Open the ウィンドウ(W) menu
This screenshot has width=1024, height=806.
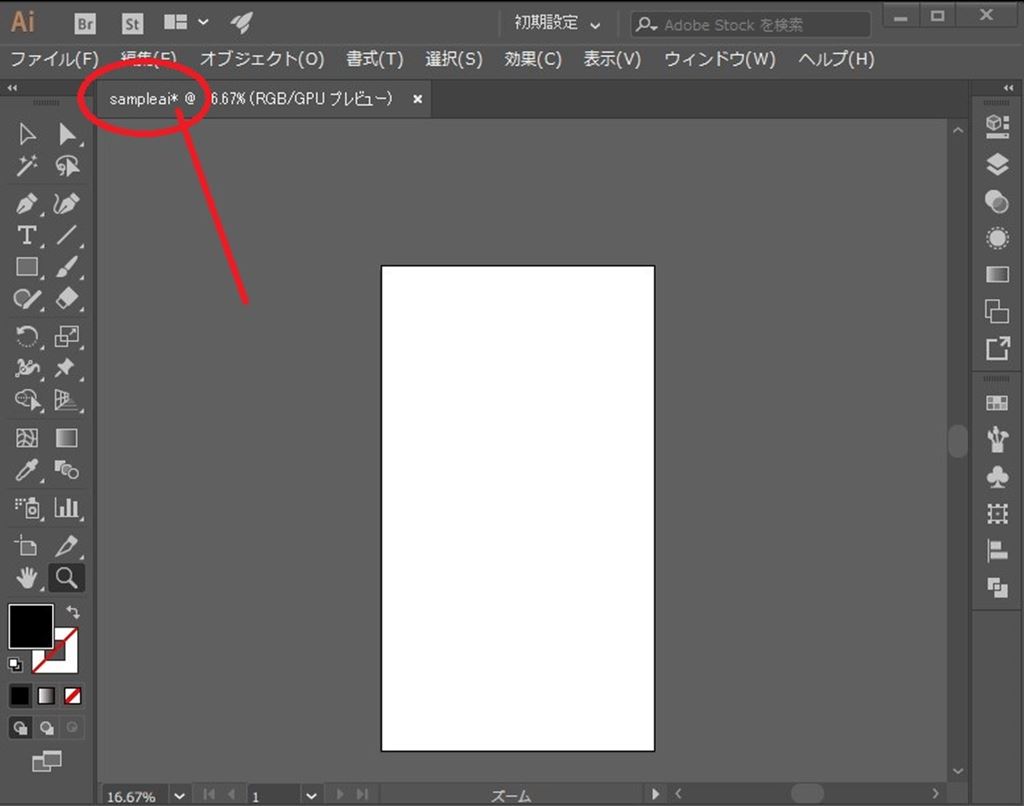(x=719, y=59)
